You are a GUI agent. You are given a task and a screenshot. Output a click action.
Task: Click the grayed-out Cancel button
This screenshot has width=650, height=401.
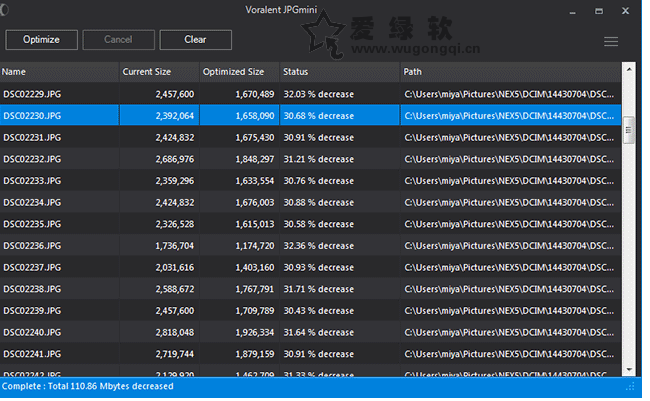pyautogui.click(x=119, y=40)
